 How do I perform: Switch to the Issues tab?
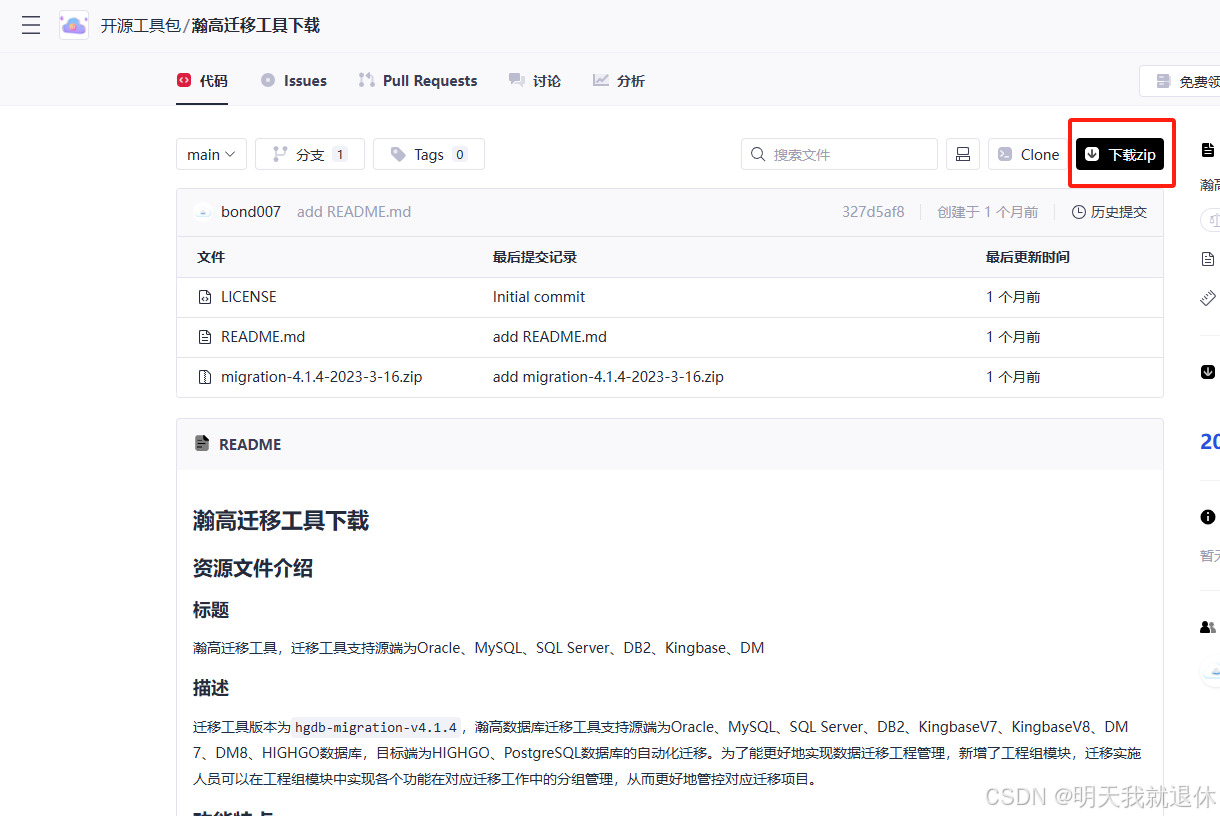coord(294,81)
